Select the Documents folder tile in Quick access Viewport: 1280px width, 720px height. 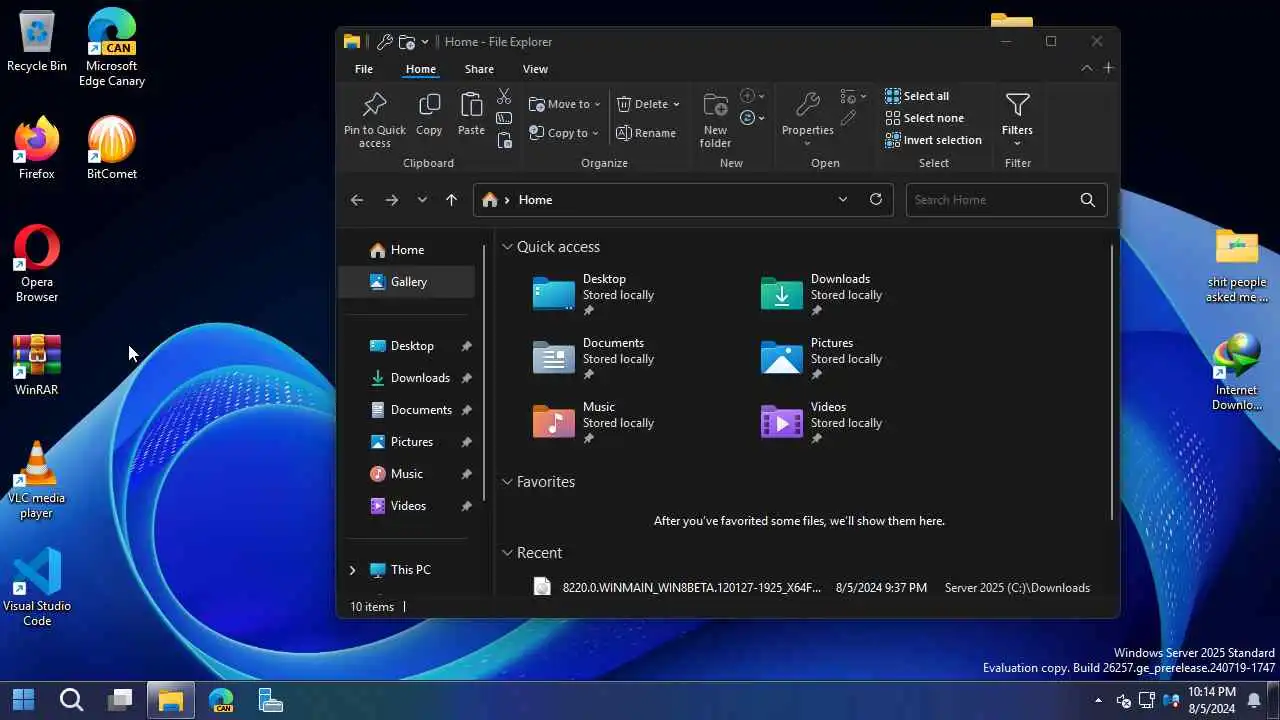[594, 359]
